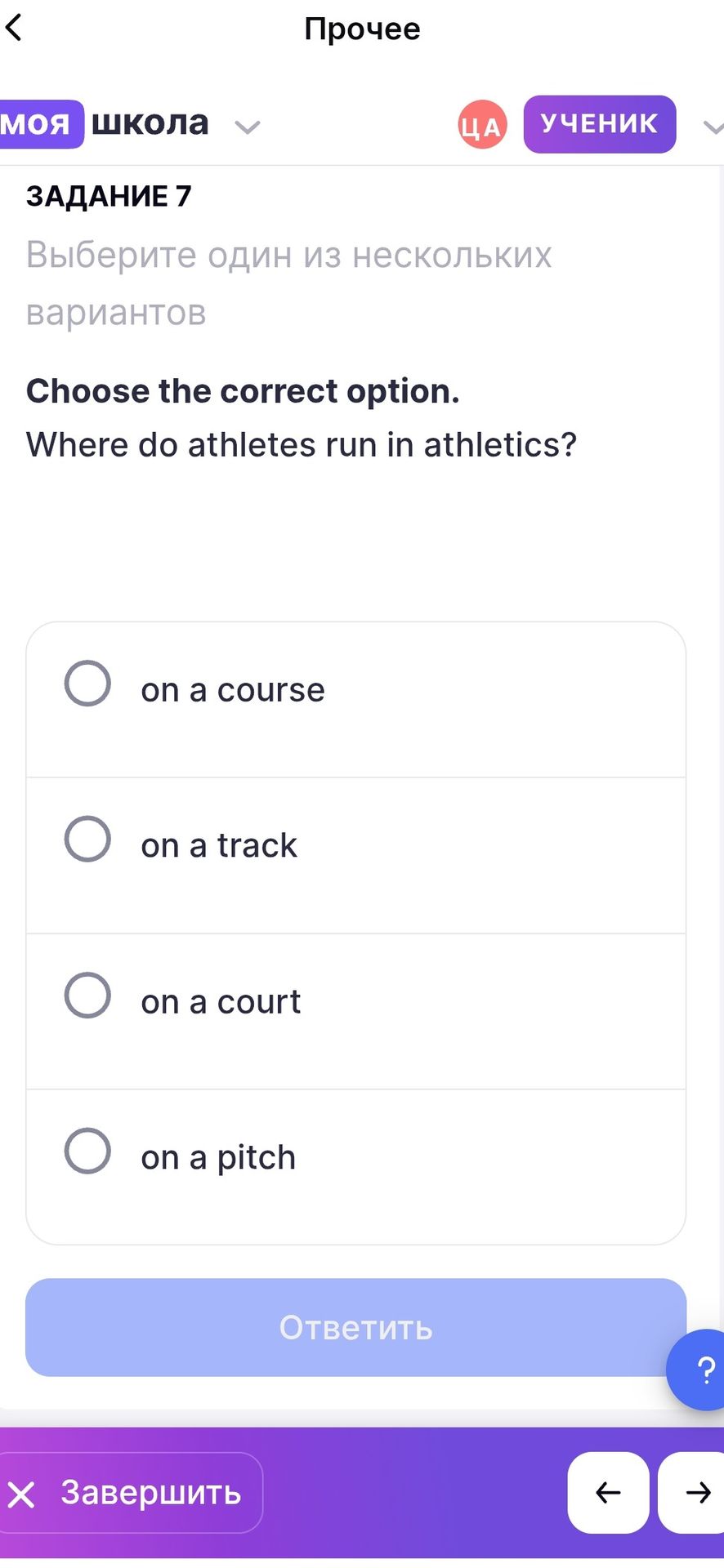Click the МОЯ школа logo
The image size is (724, 1568).
pyautogui.click(x=105, y=124)
